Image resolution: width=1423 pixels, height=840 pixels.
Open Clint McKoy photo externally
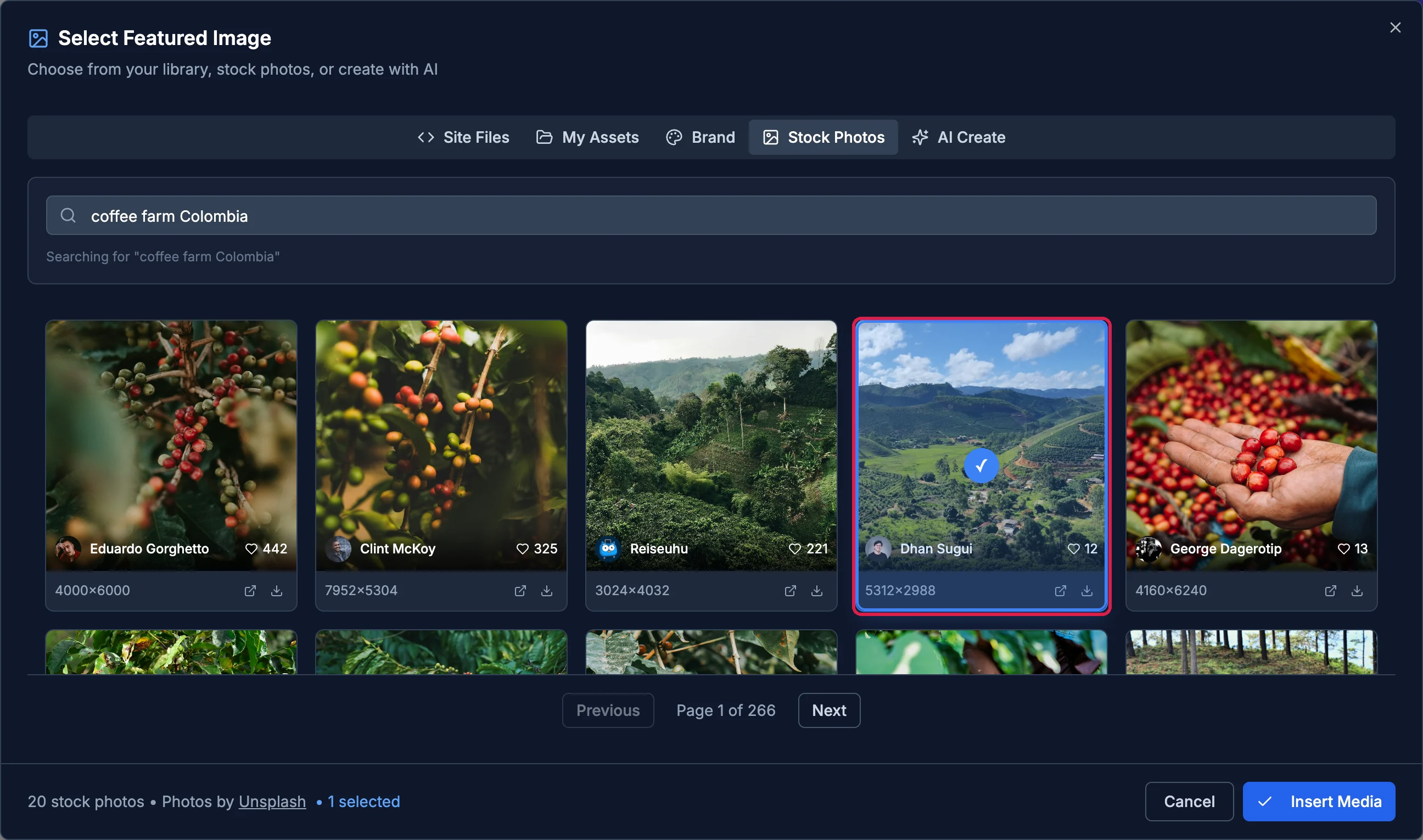[x=519, y=590]
